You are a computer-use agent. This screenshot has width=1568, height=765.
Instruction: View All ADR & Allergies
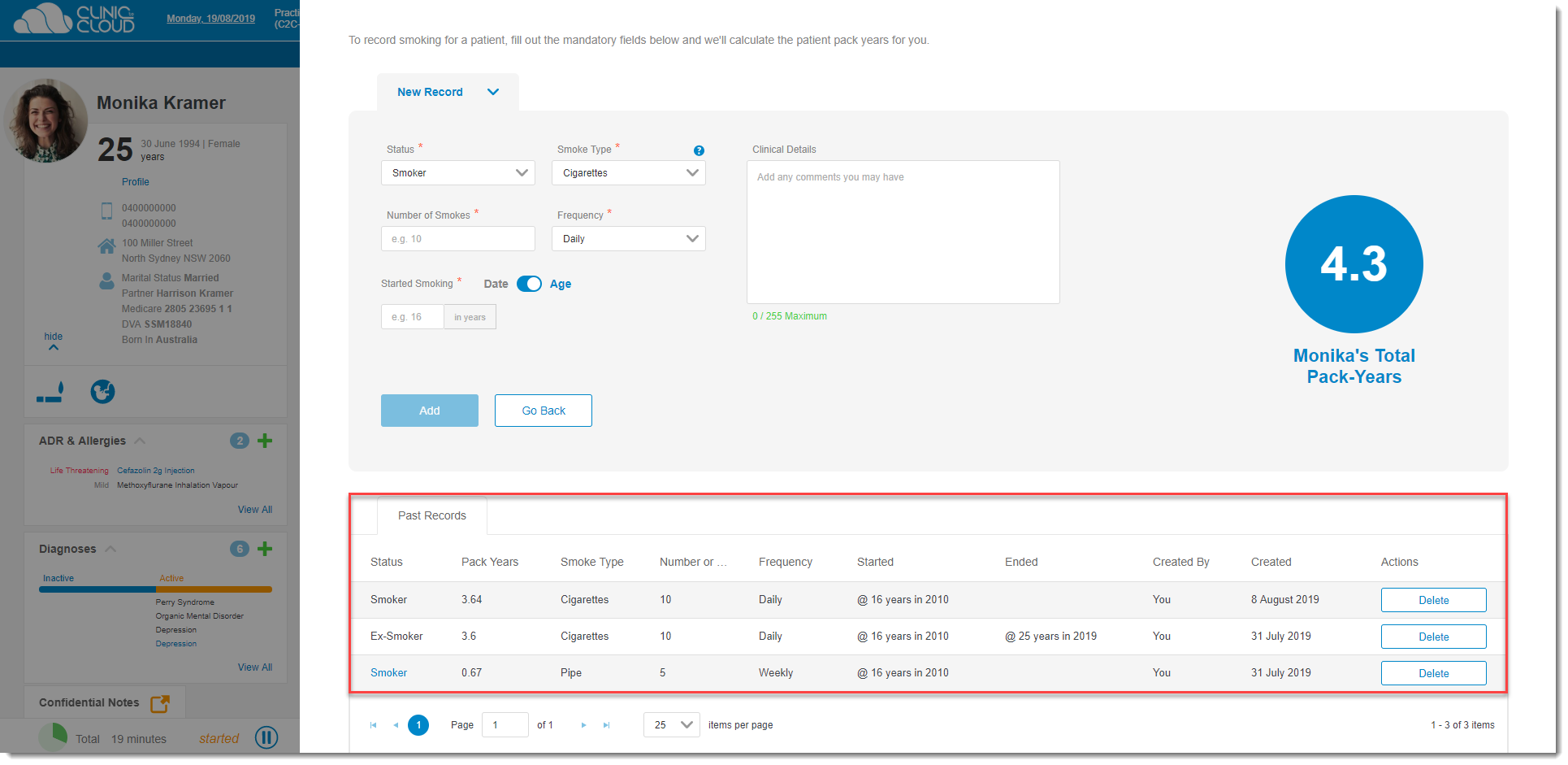click(x=255, y=510)
